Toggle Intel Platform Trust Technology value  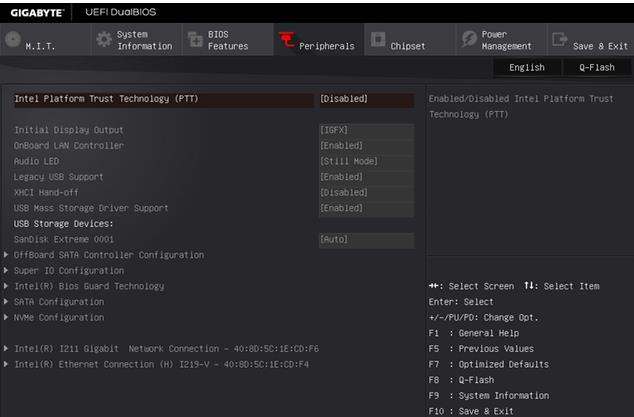tap(365, 99)
